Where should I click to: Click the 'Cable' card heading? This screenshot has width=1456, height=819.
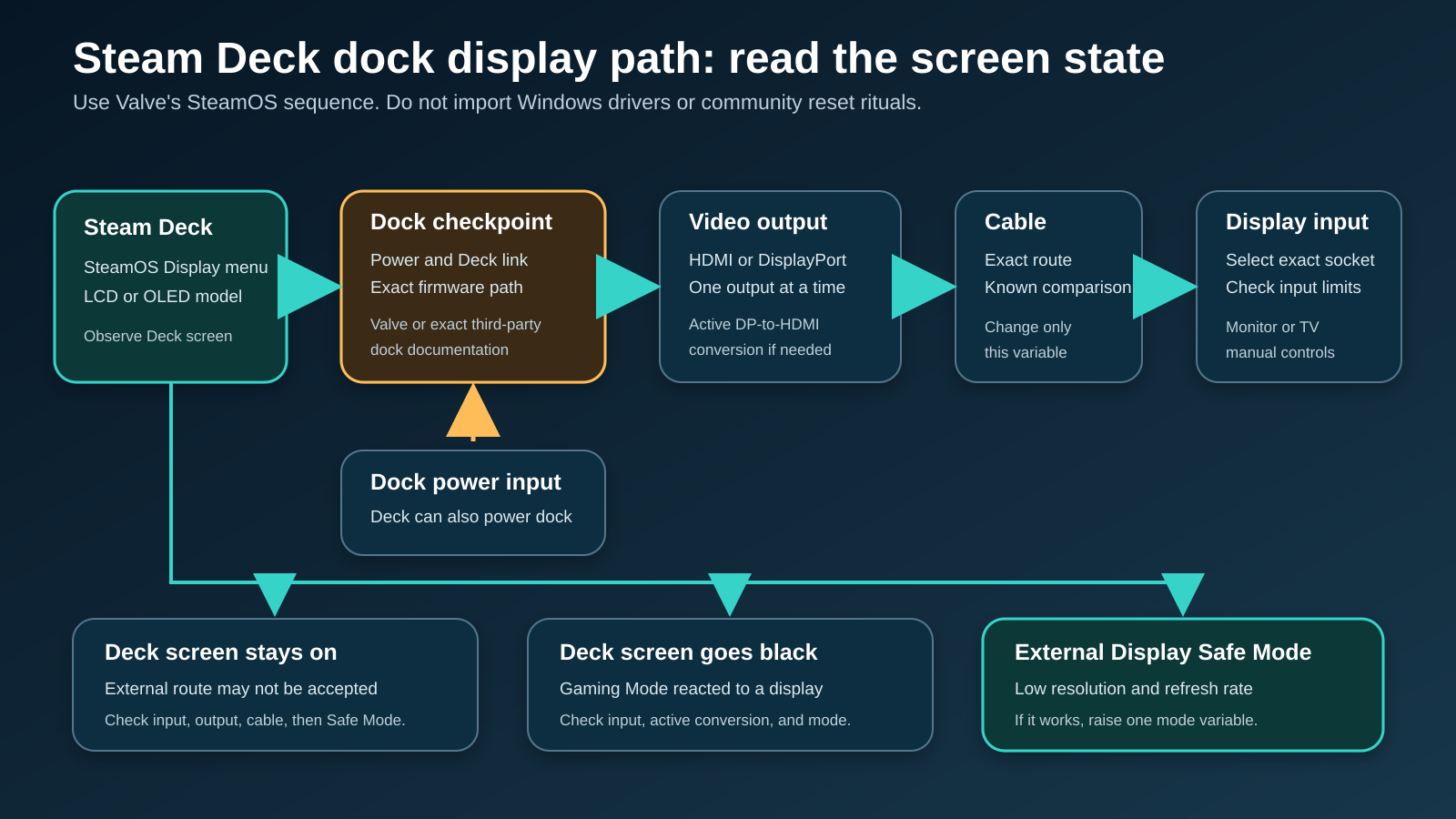[x=1016, y=222]
